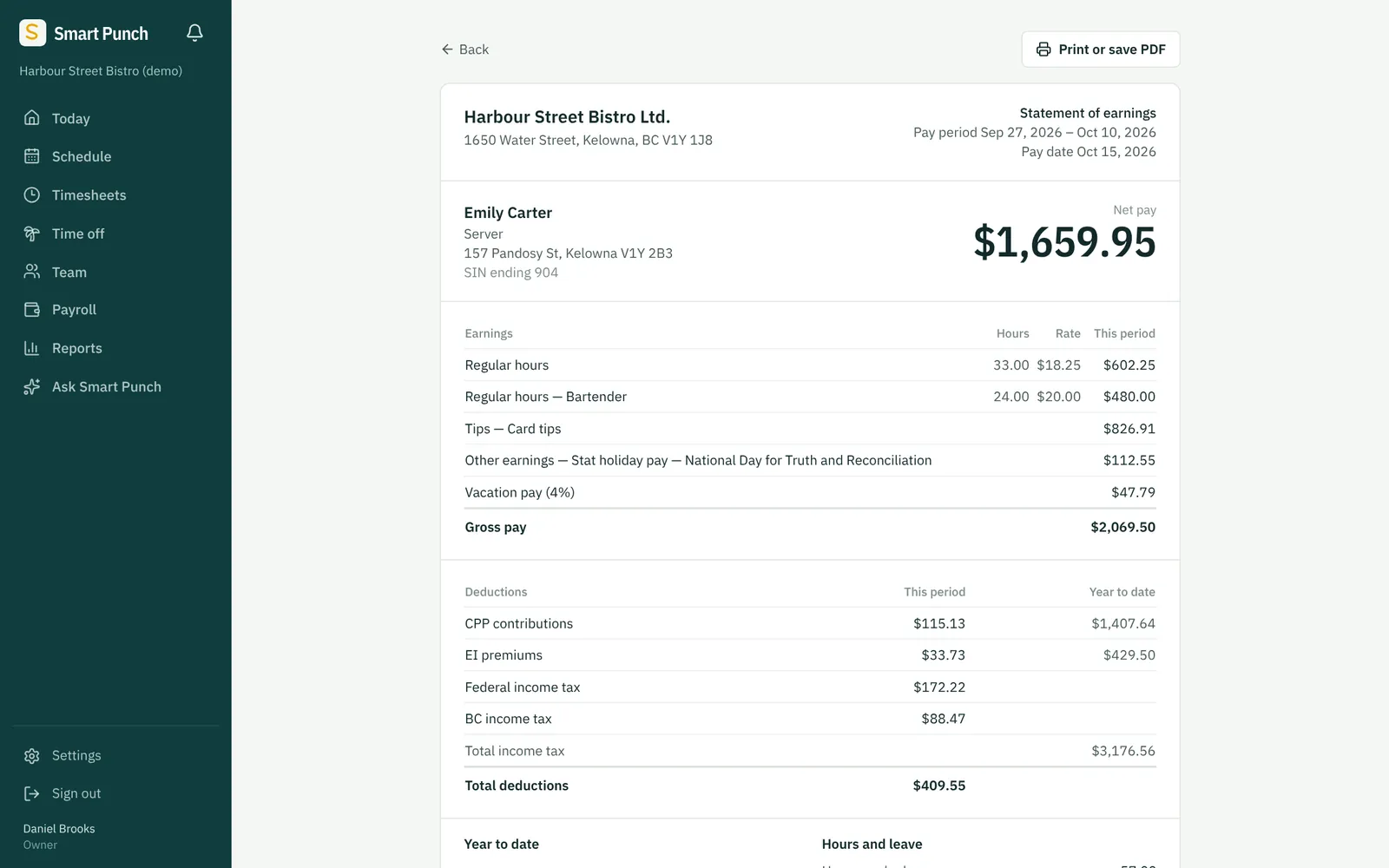Click the Regular hours — Bartender row
1389x868 pixels.
810,397
